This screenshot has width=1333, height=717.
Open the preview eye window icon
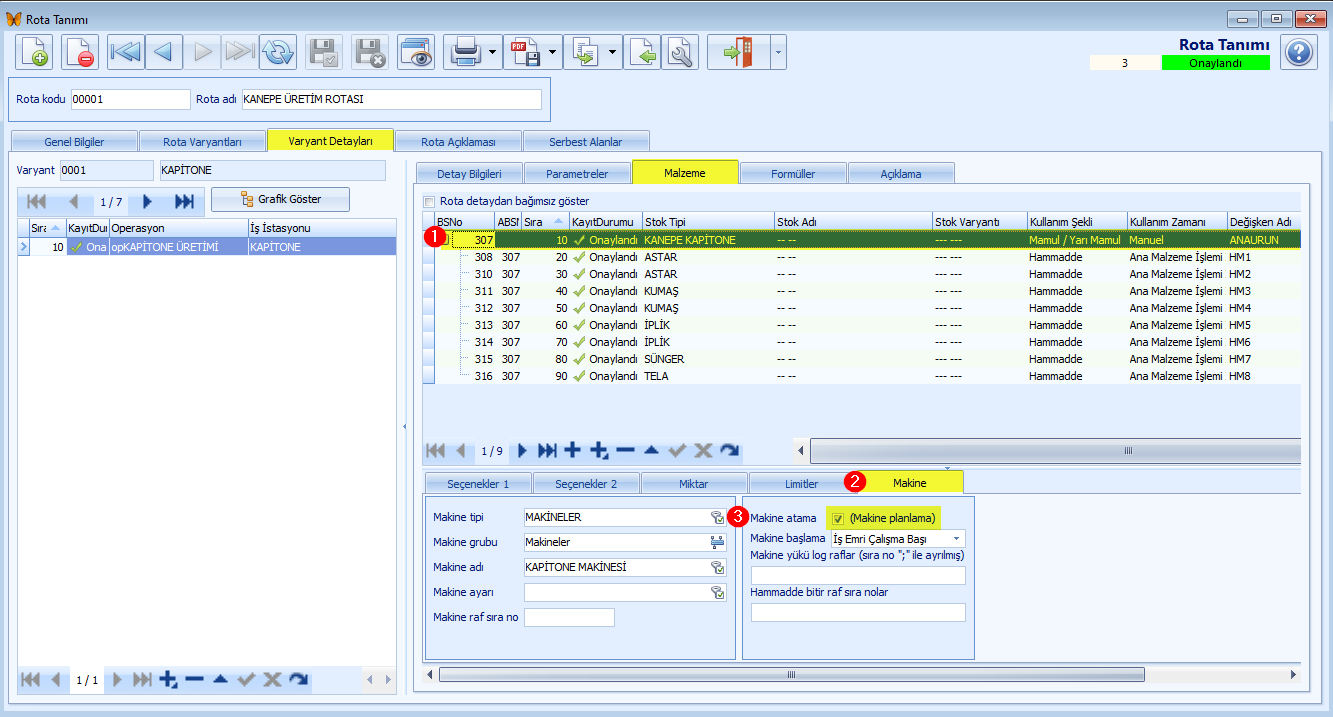click(x=416, y=51)
